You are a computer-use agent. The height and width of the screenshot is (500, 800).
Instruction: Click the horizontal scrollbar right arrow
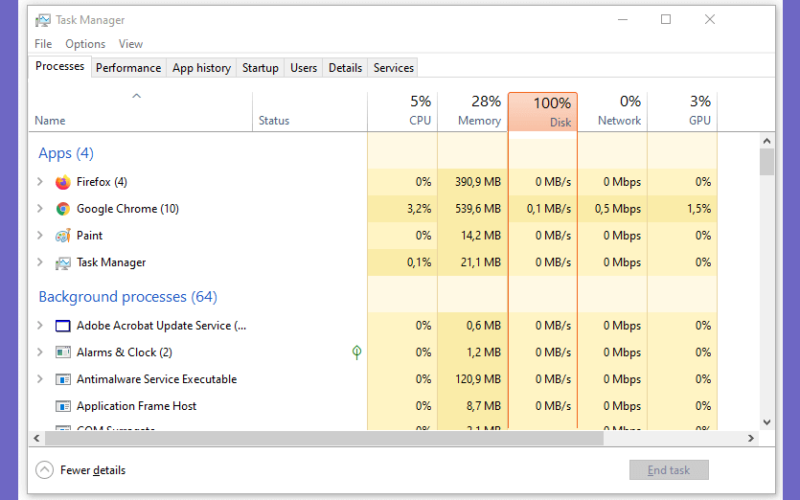[x=751, y=438]
